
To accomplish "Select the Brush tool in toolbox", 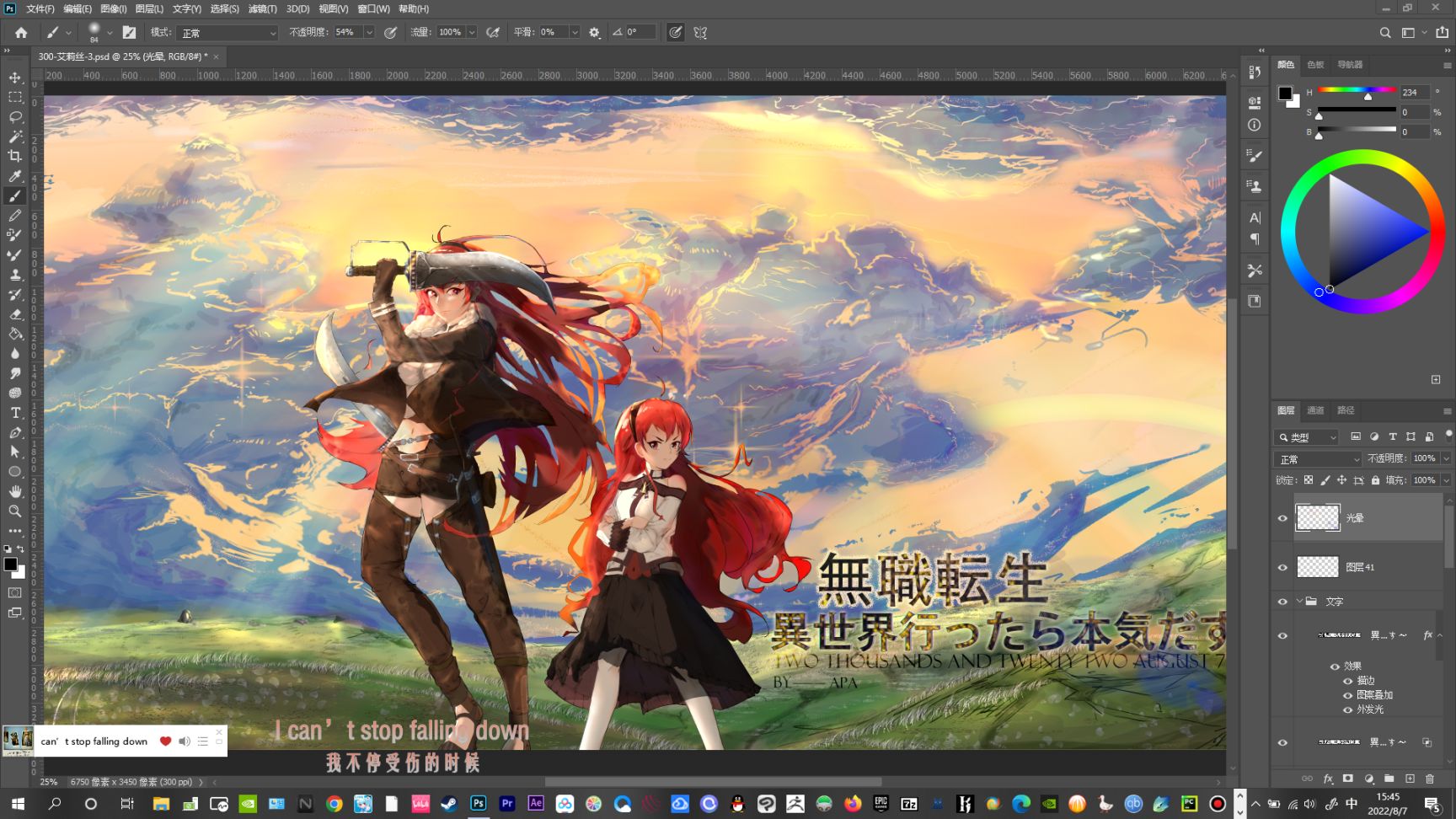I will 15,195.
